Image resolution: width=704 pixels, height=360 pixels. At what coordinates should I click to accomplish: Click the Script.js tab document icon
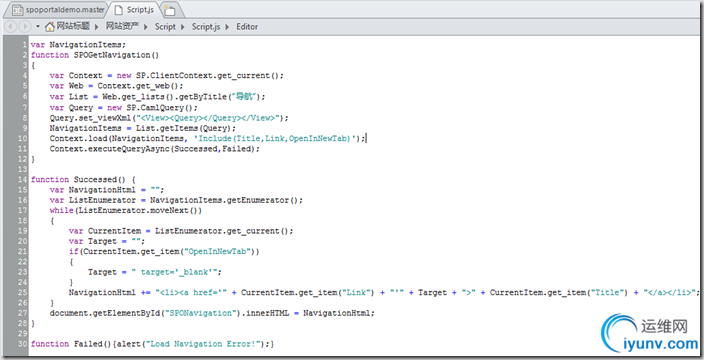click(x=119, y=10)
